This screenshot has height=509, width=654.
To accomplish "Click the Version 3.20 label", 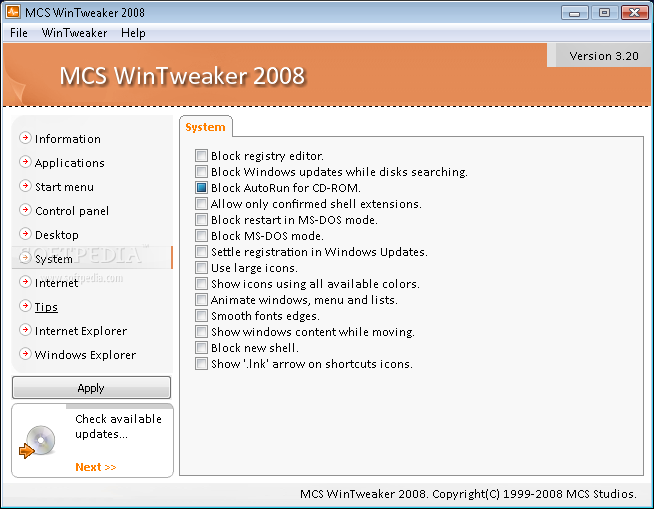I will (x=604, y=56).
